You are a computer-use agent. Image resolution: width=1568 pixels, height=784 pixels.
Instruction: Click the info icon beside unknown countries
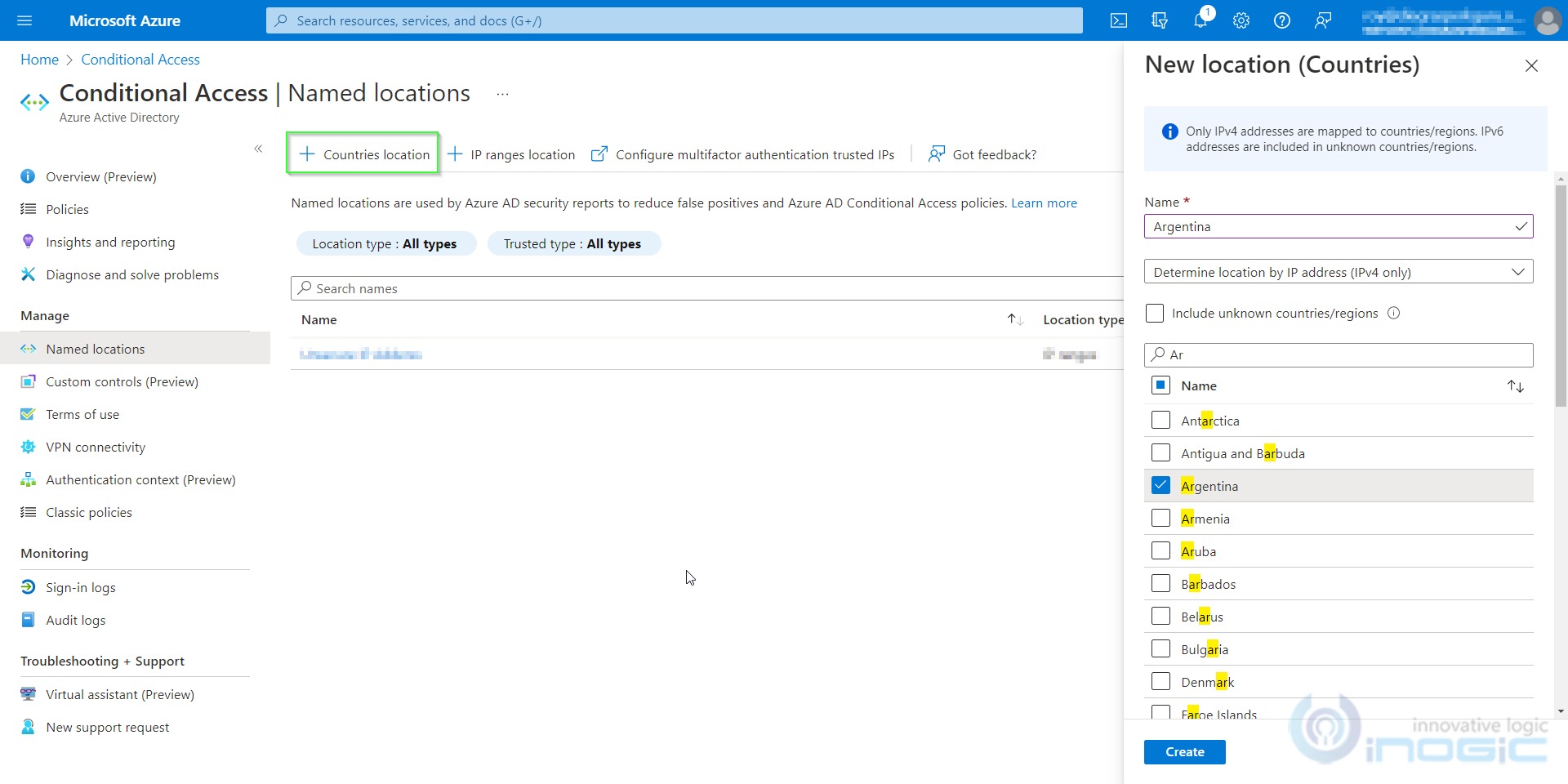point(1393,313)
